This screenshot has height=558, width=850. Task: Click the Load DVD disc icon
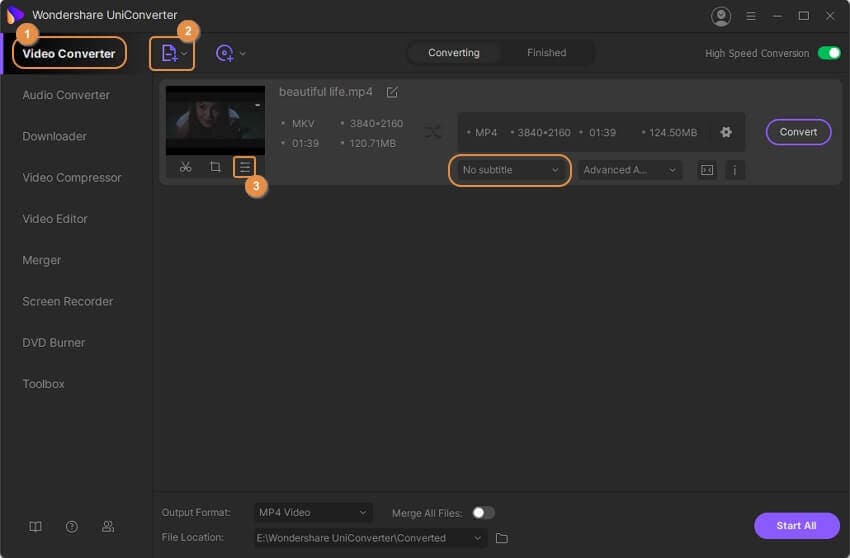(224, 53)
